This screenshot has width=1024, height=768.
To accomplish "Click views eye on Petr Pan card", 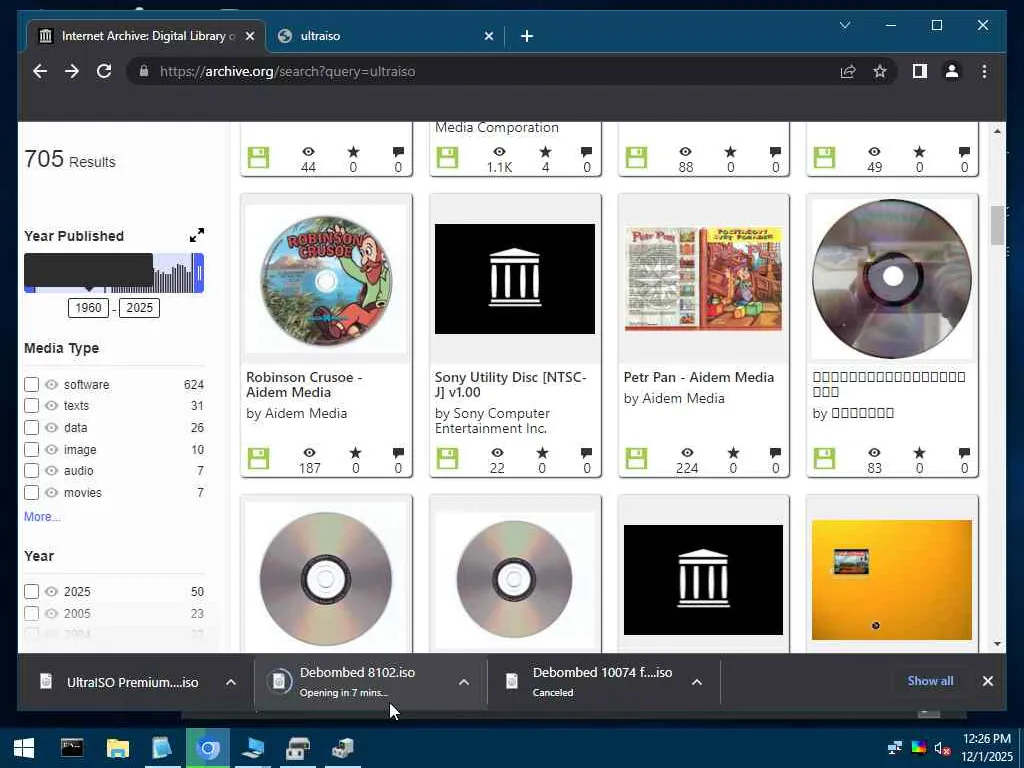I will 687,453.
